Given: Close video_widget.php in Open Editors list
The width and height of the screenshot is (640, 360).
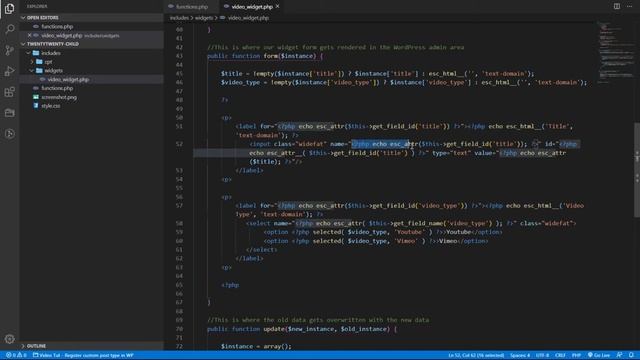Looking at the screenshot, I should (29, 36).
